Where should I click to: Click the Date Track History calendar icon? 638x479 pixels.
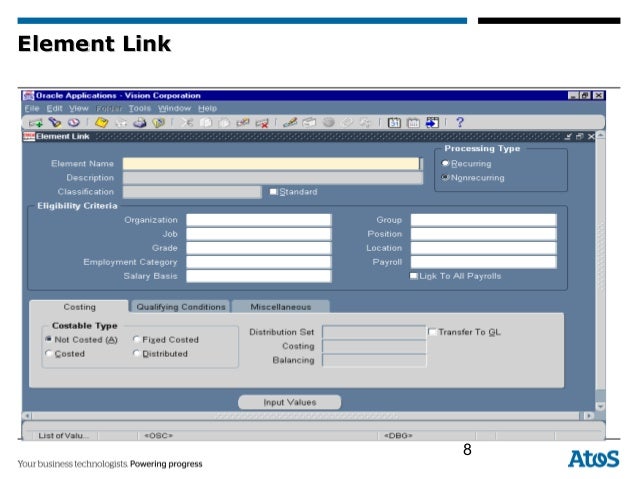pyautogui.click(x=413, y=122)
